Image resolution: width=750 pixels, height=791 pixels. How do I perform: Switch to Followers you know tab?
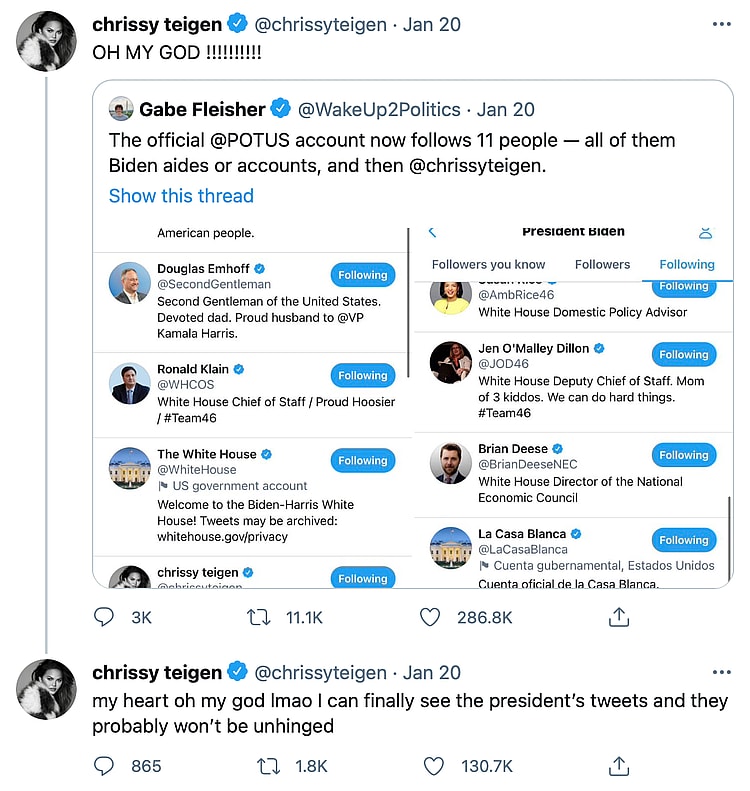coord(488,264)
